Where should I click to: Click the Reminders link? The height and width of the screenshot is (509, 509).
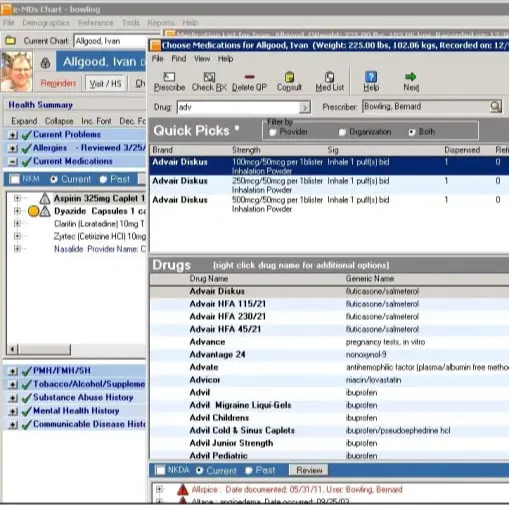pyautogui.click(x=58, y=83)
